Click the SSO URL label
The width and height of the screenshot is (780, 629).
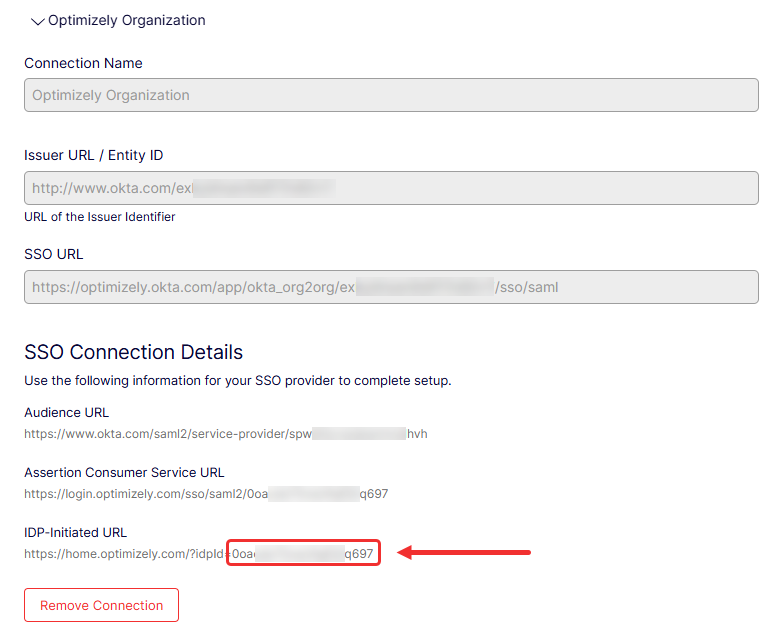pyautogui.click(x=54, y=254)
